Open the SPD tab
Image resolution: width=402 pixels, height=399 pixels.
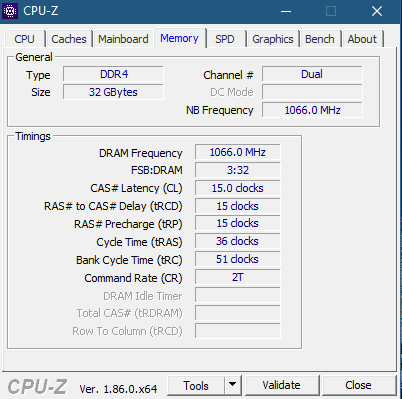click(225, 39)
